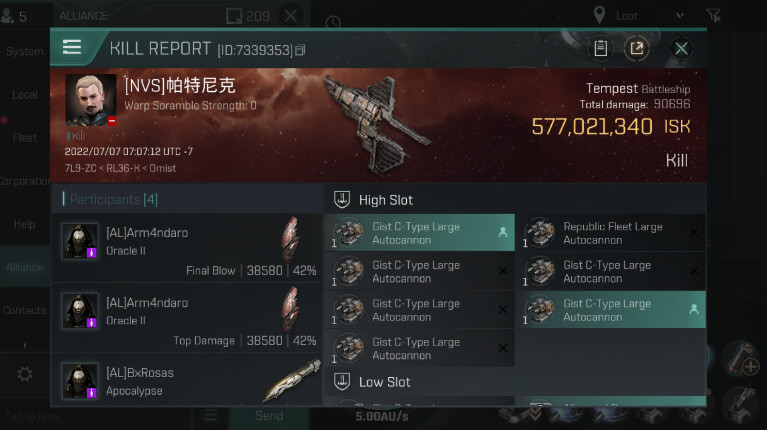767x430 pixels.
Task: Open the clipboard notes icon
Action: [601, 48]
